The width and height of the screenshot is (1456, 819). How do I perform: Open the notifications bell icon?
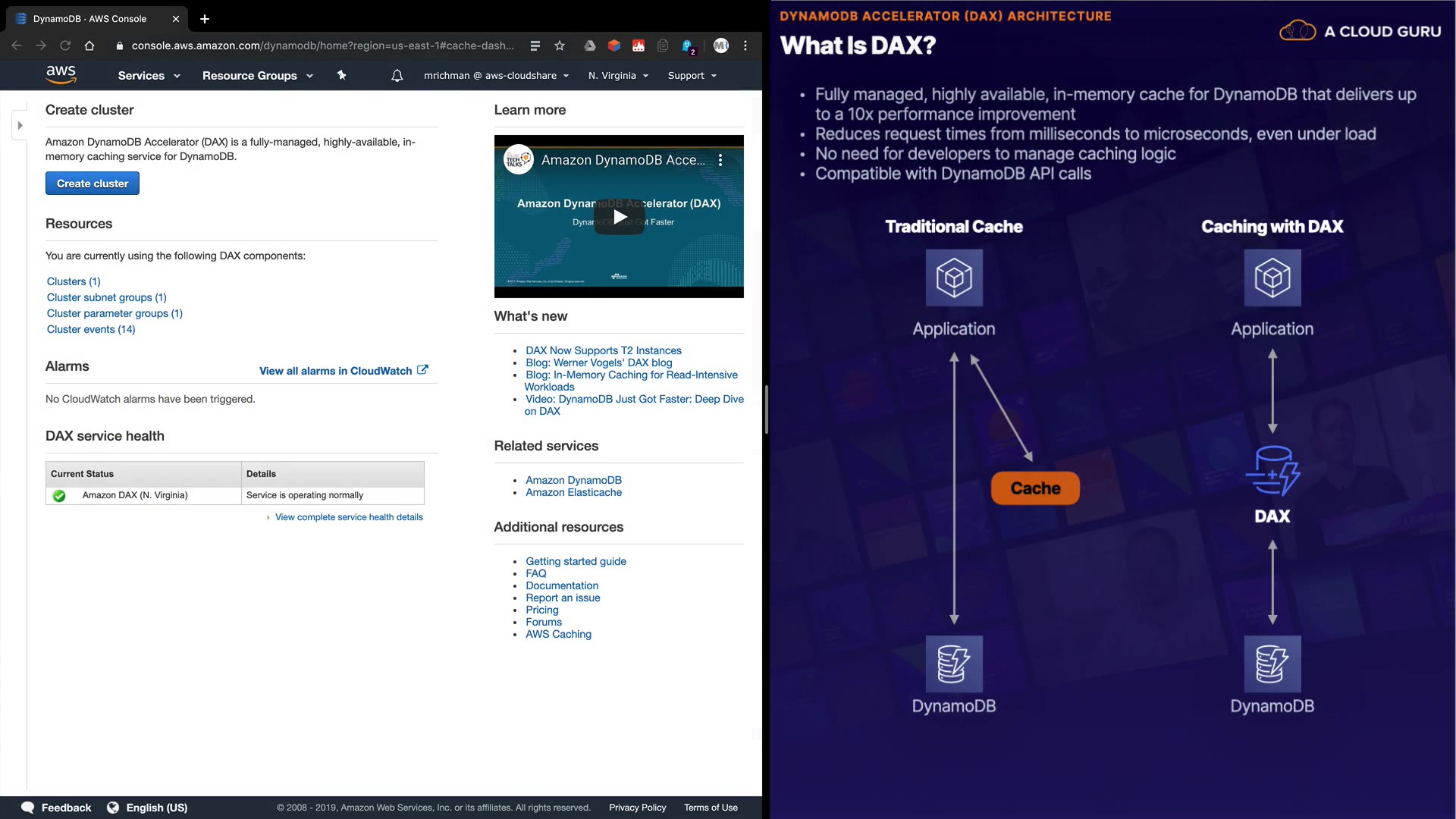coord(397,76)
